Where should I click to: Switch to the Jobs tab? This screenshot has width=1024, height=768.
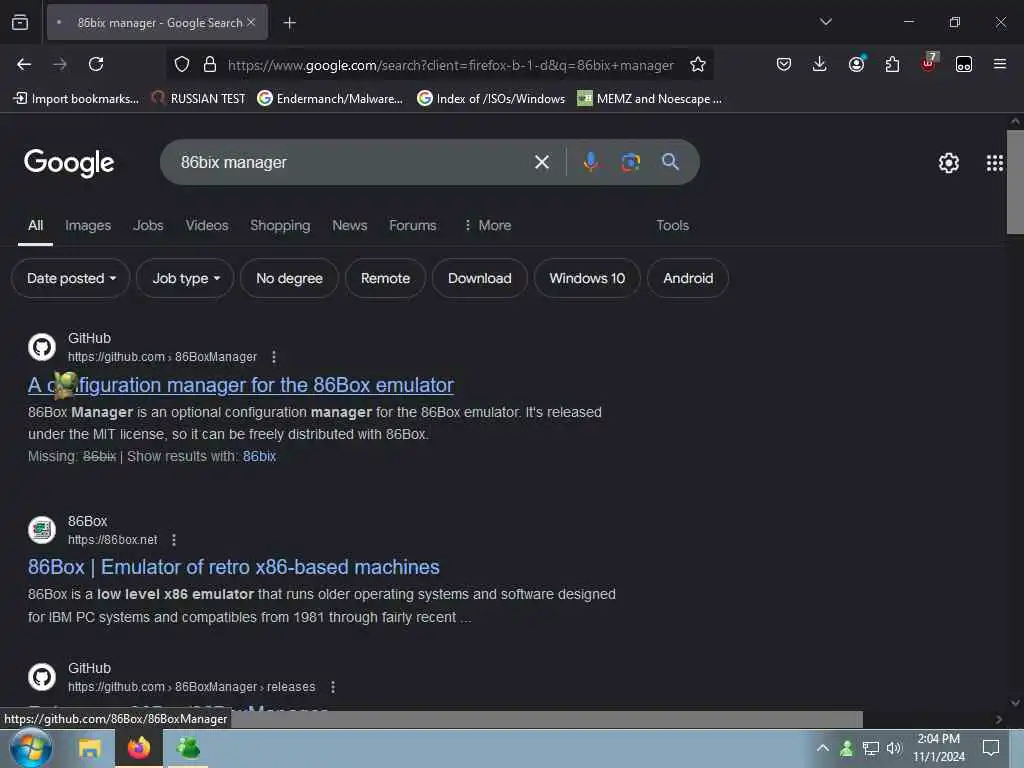click(148, 225)
